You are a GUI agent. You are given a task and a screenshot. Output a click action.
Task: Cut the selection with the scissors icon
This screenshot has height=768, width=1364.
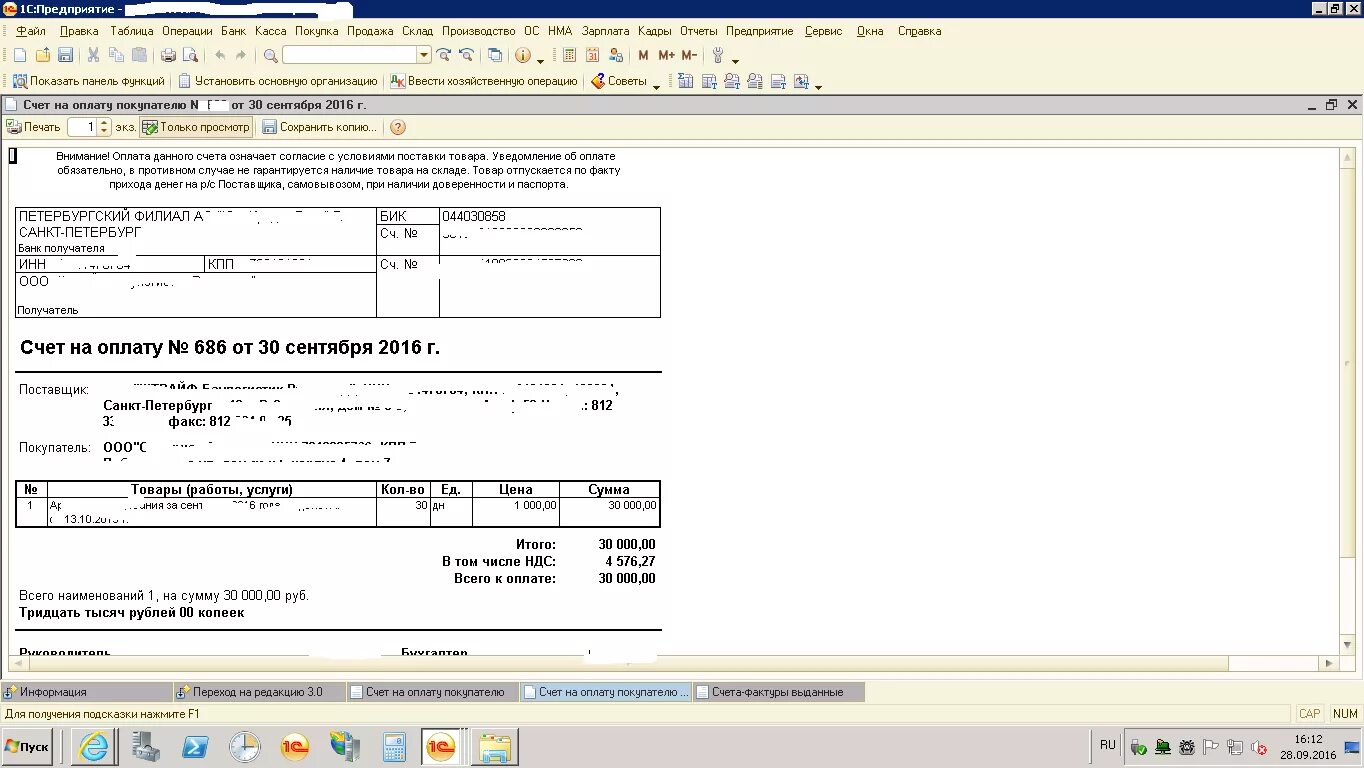[94, 56]
